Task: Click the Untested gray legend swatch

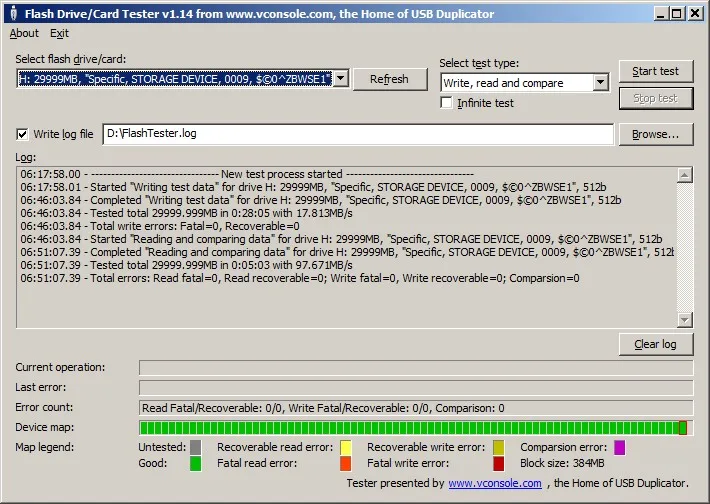Action: coord(195,447)
